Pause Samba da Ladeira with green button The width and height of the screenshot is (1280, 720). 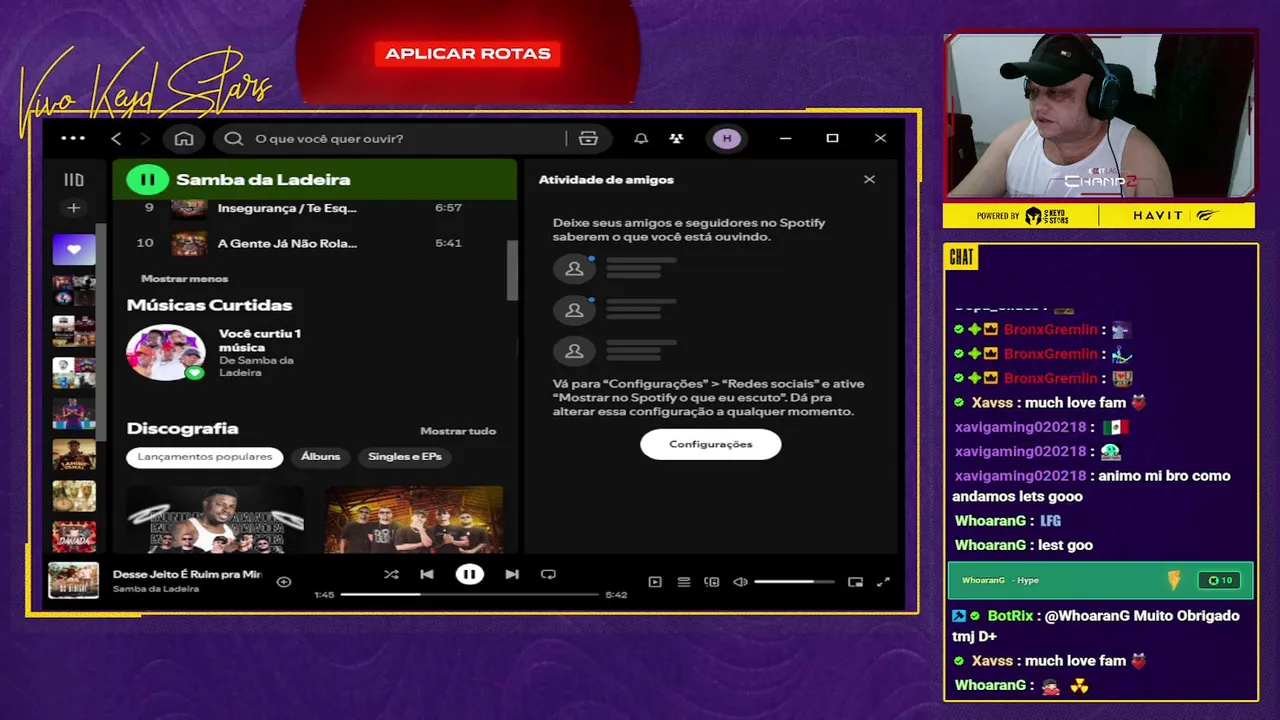(147, 180)
